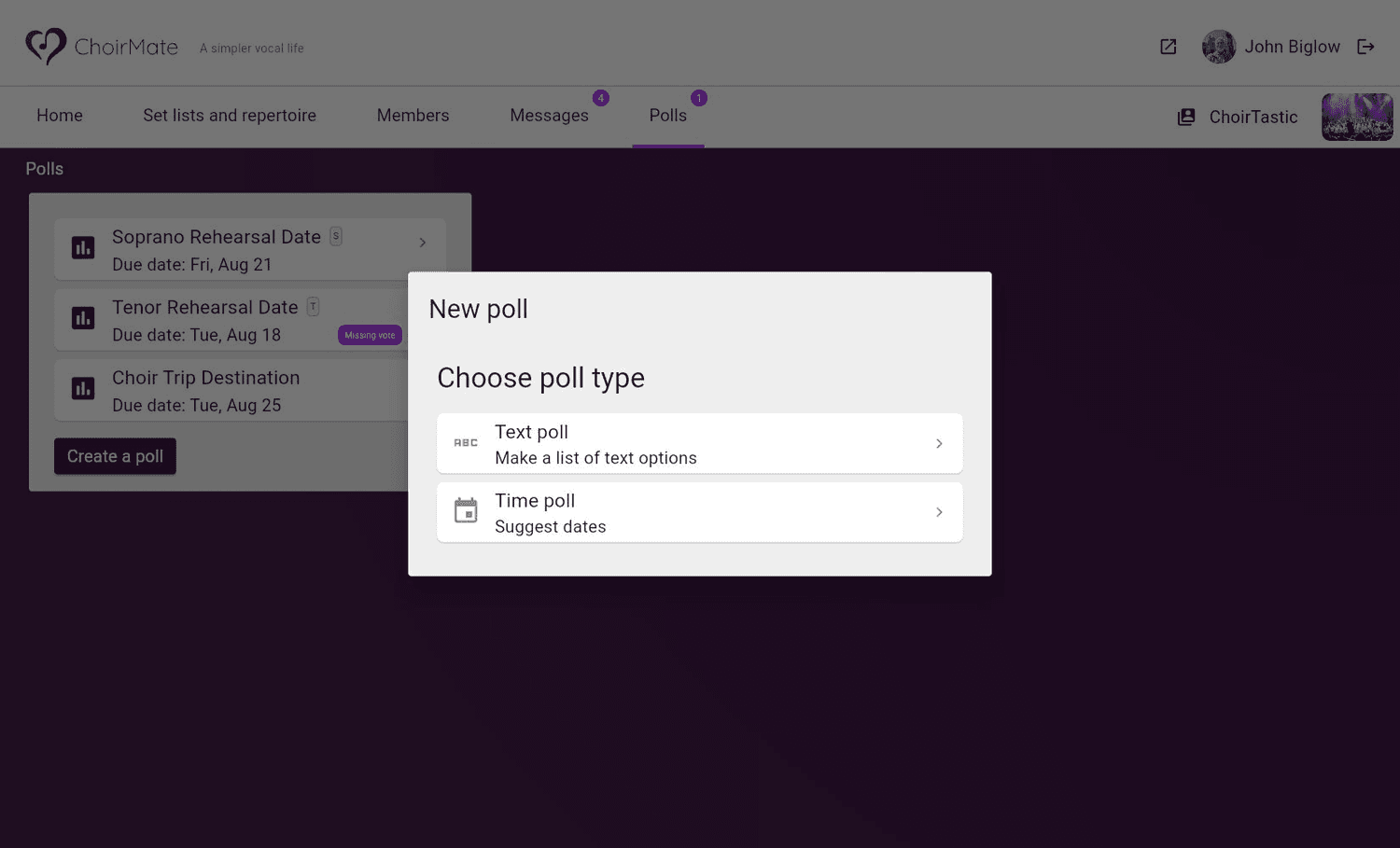Click the calendar Time poll icon

coord(466,510)
